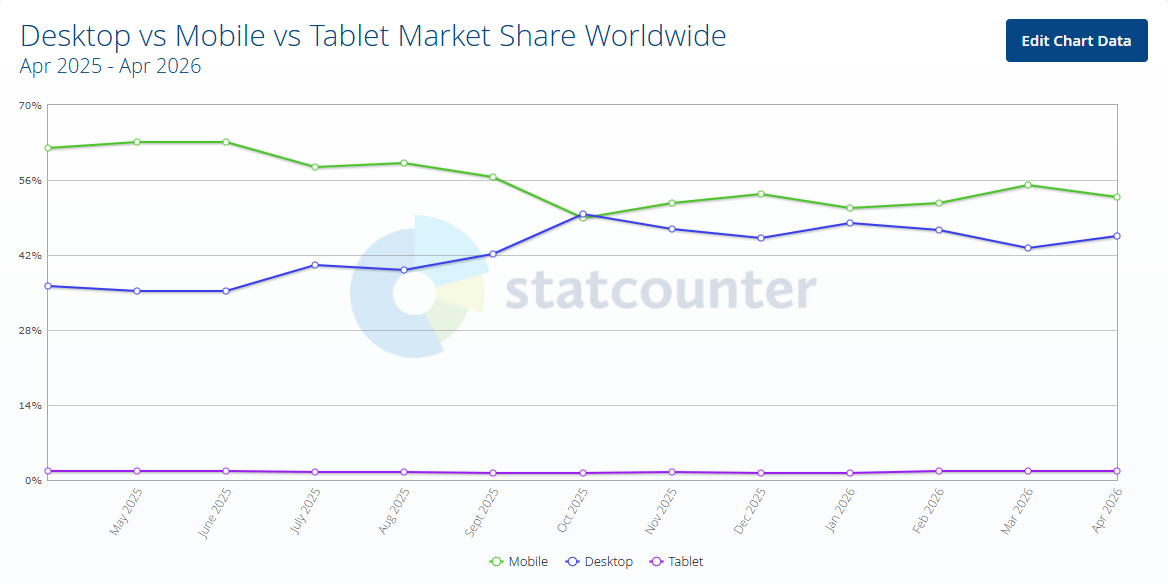The image size is (1168, 584).
Task: Select Mobile data point at Apr 2026
Action: pyautogui.click(x=1117, y=197)
